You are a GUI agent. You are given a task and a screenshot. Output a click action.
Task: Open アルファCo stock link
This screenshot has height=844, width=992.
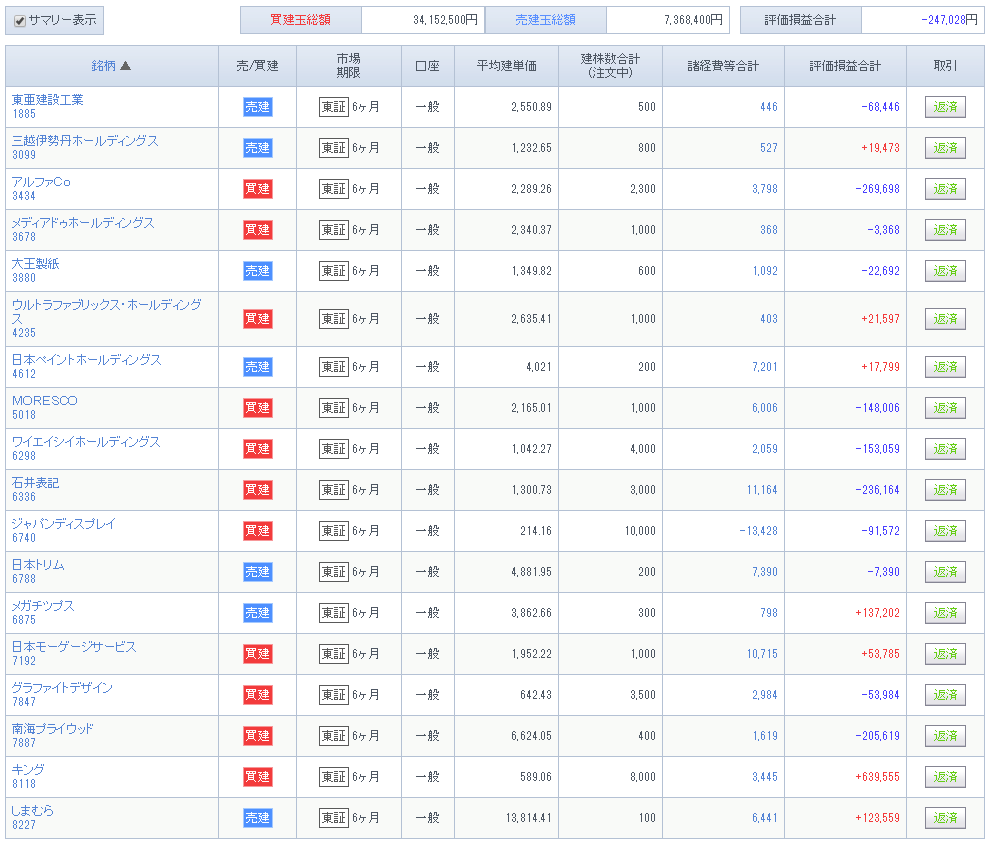[x=41, y=182]
